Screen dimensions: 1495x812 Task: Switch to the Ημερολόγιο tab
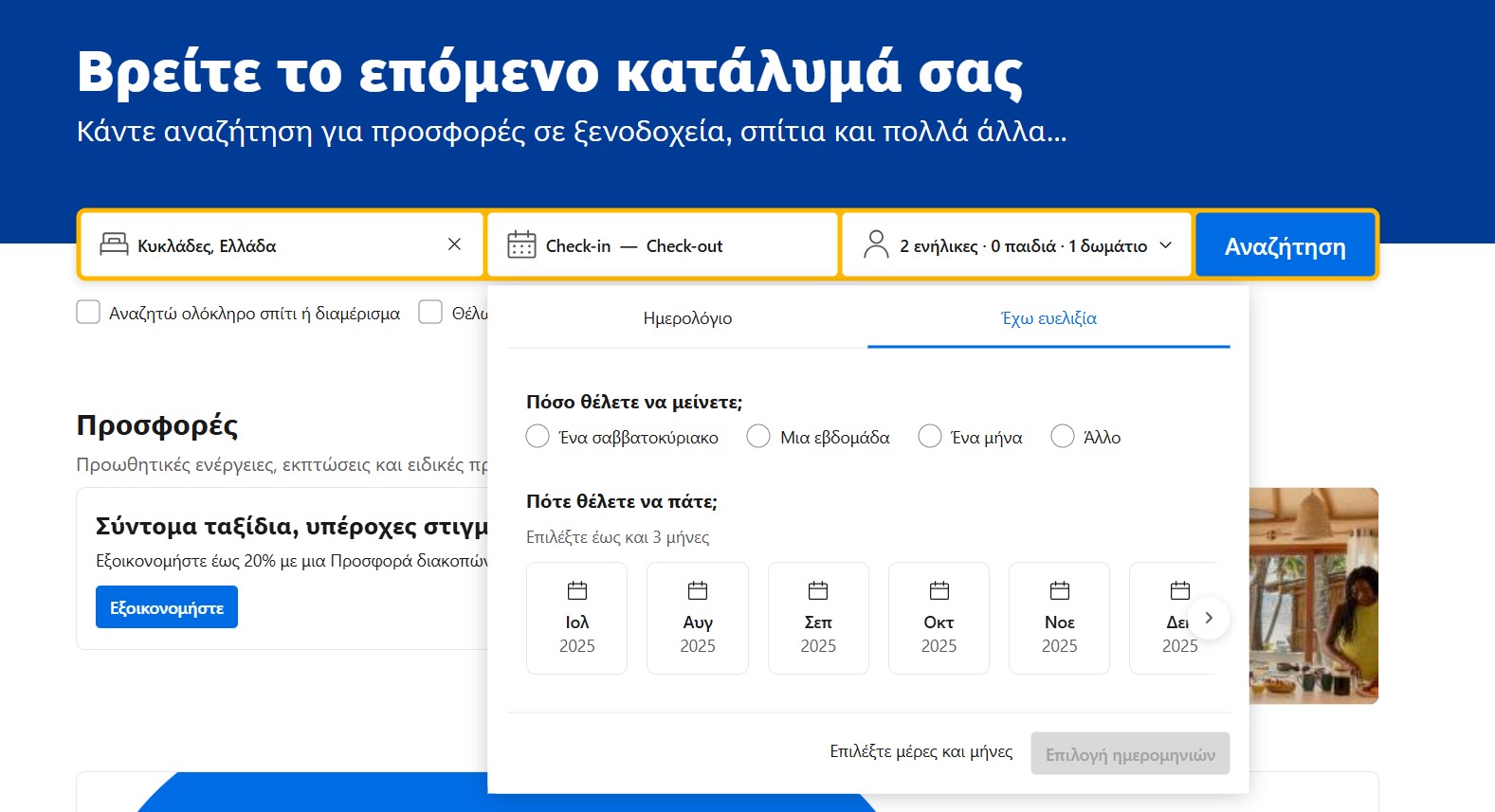687,318
